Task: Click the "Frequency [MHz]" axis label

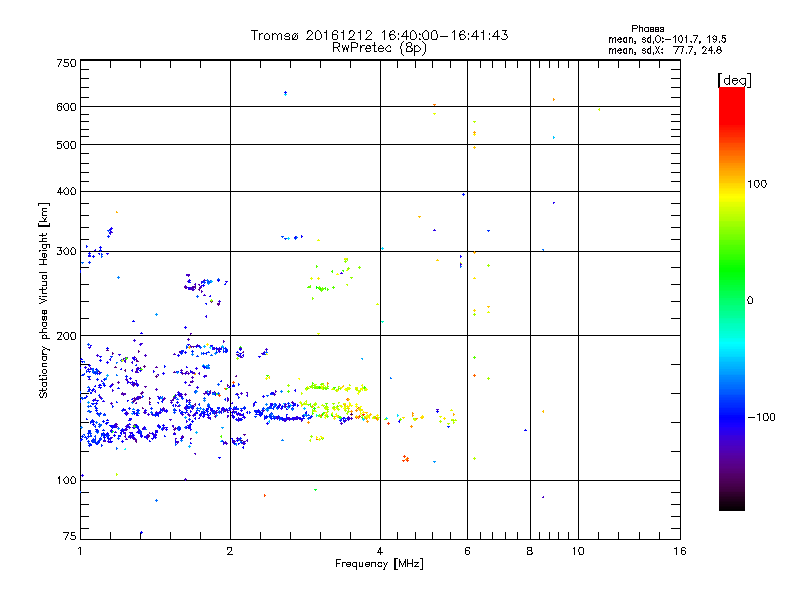Action: 379,564
